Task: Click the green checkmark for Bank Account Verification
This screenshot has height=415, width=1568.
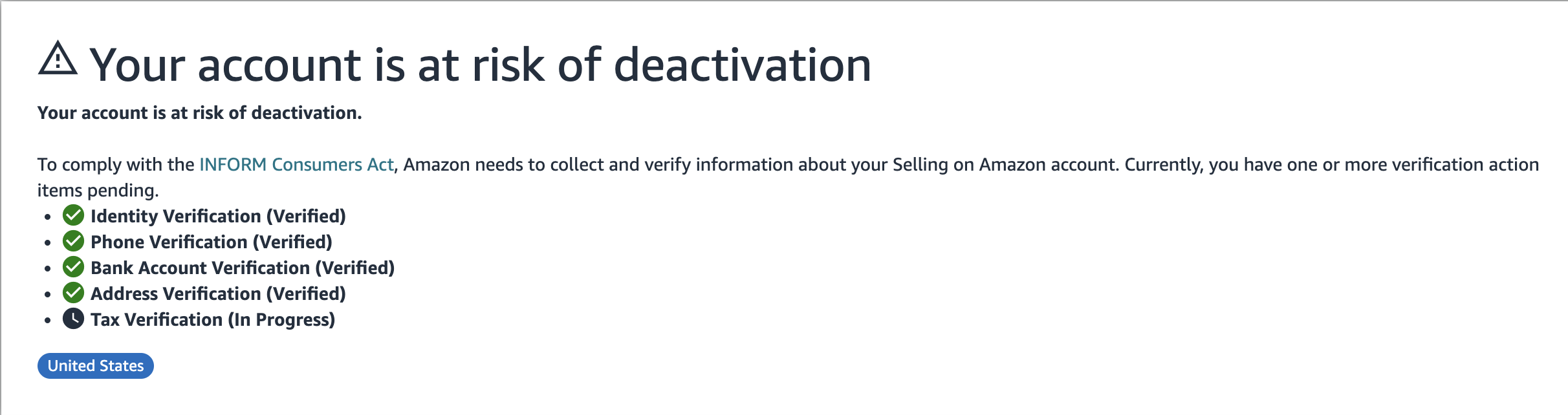Action: [73, 267]
